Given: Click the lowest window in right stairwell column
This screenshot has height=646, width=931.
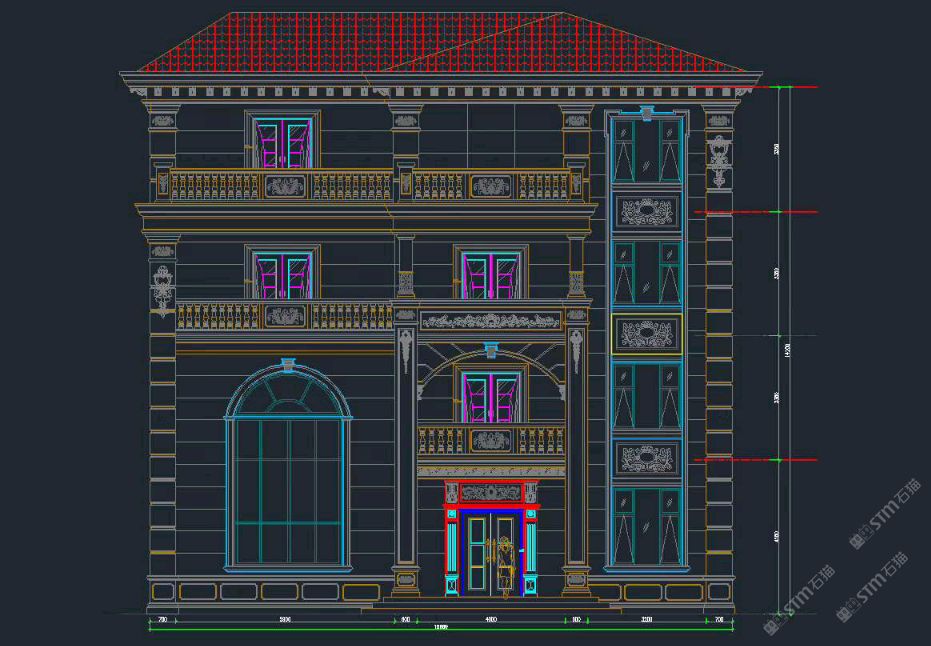Looking at the screenshot, I should [646, 525].
